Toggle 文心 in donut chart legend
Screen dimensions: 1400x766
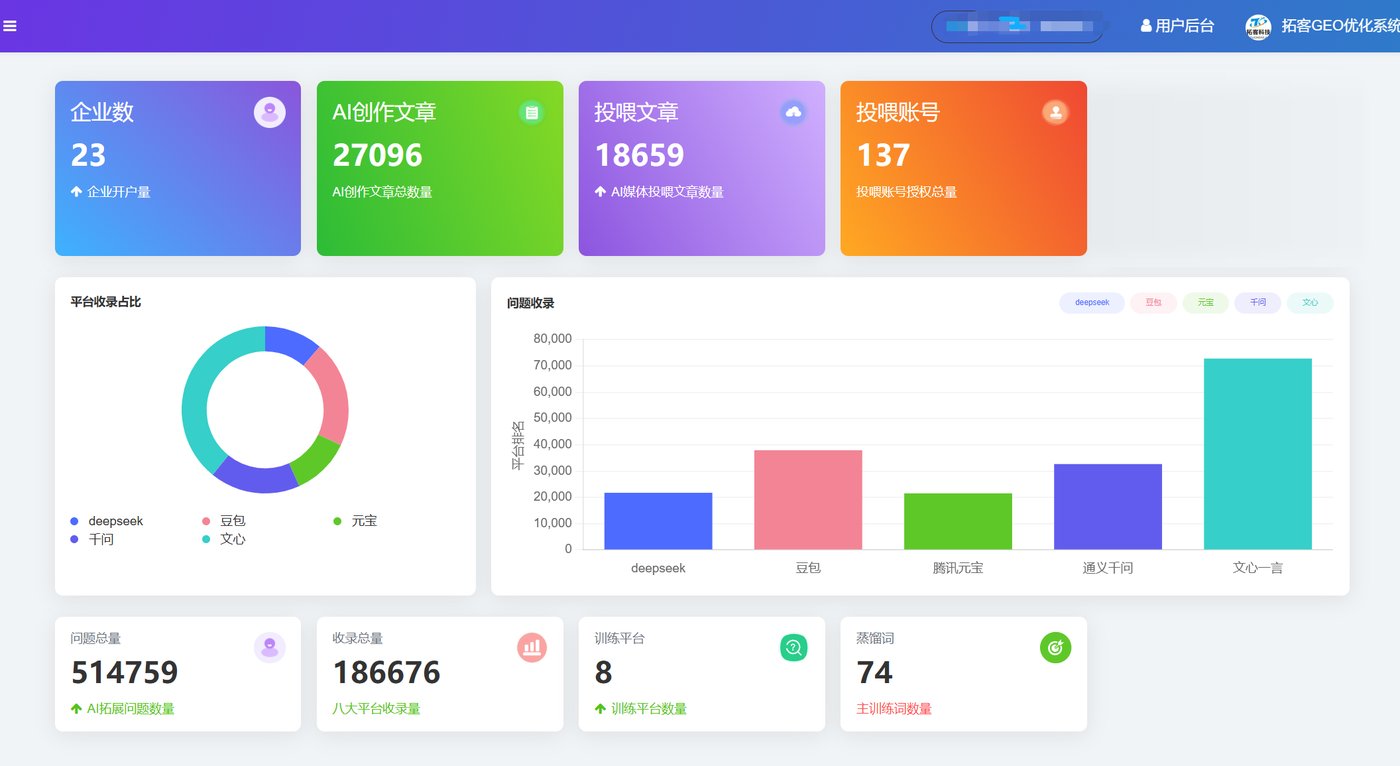tap(224, 539)
